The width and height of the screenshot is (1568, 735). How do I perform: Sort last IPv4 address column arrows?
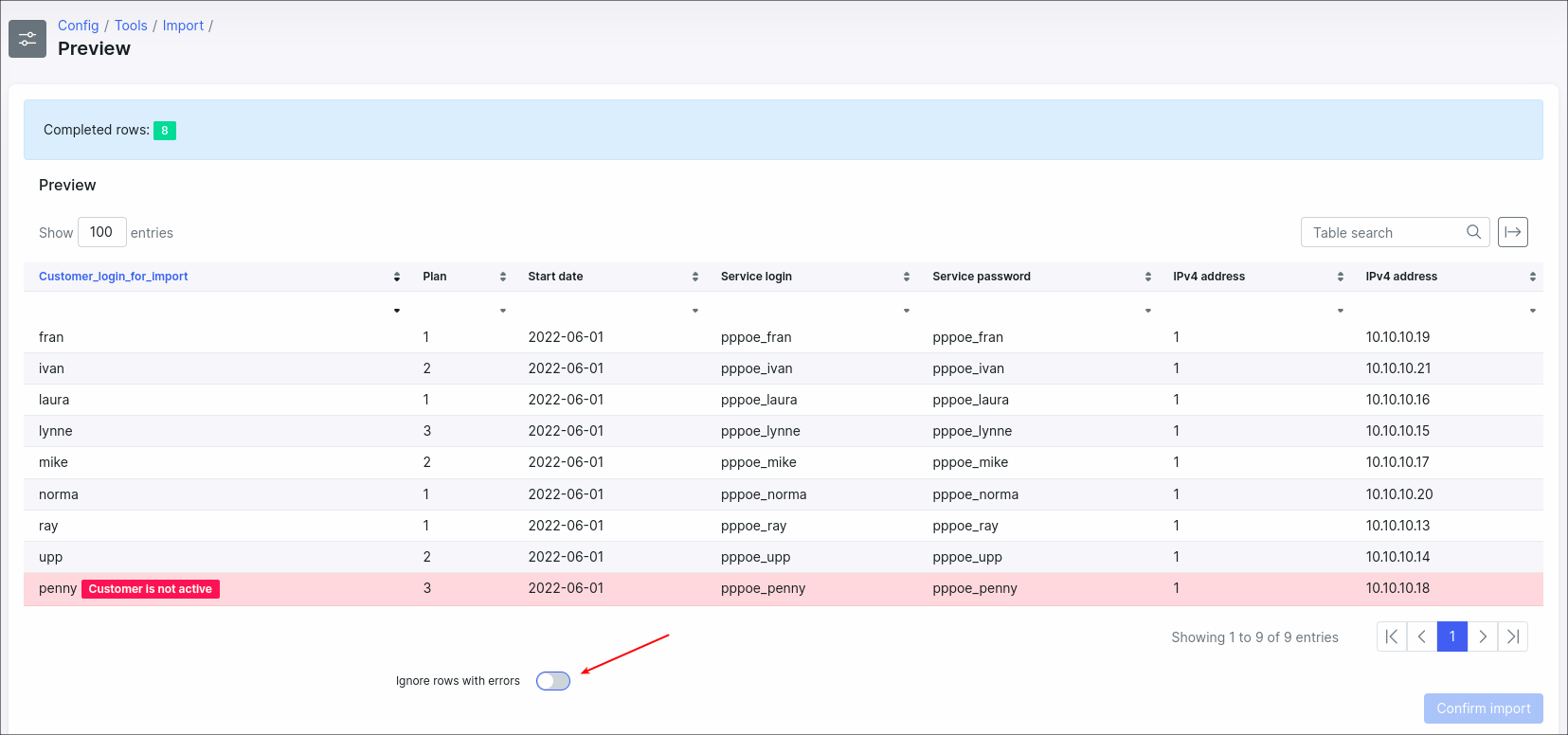[x=1532, y=277]
